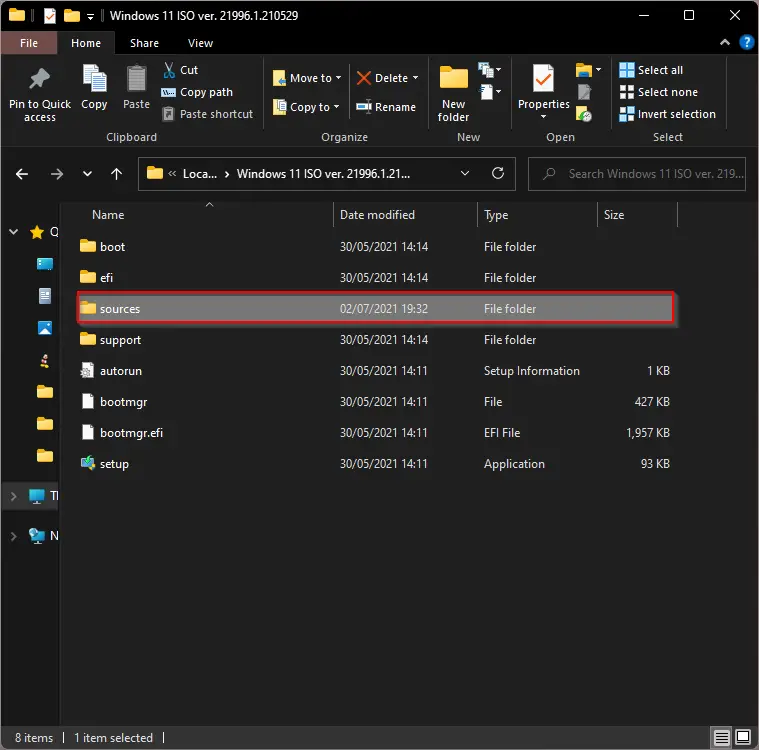
Task: Create a New folder
Action: click(453, 93)
